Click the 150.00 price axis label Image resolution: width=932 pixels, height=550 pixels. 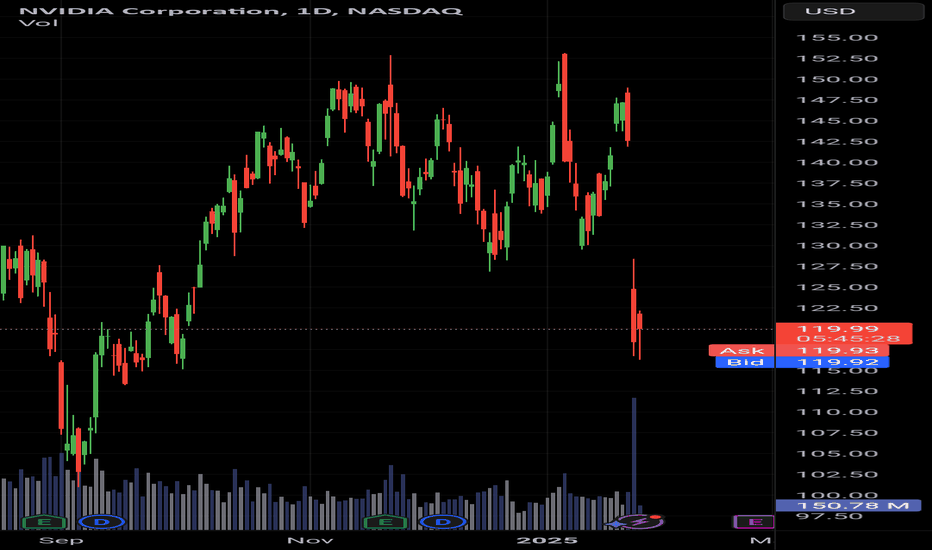pos(837,80)
